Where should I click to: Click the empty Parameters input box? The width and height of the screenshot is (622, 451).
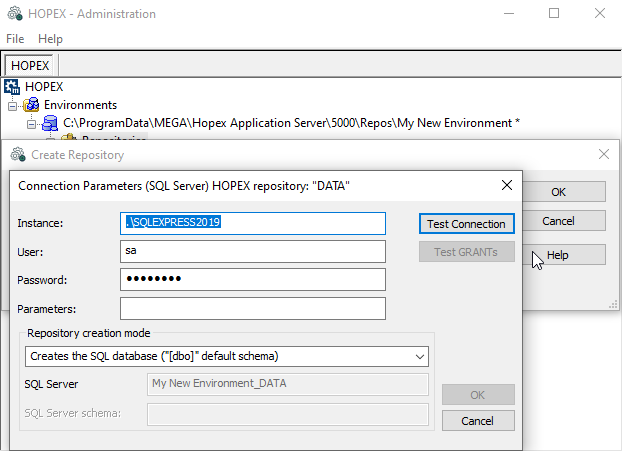(252, 308)
